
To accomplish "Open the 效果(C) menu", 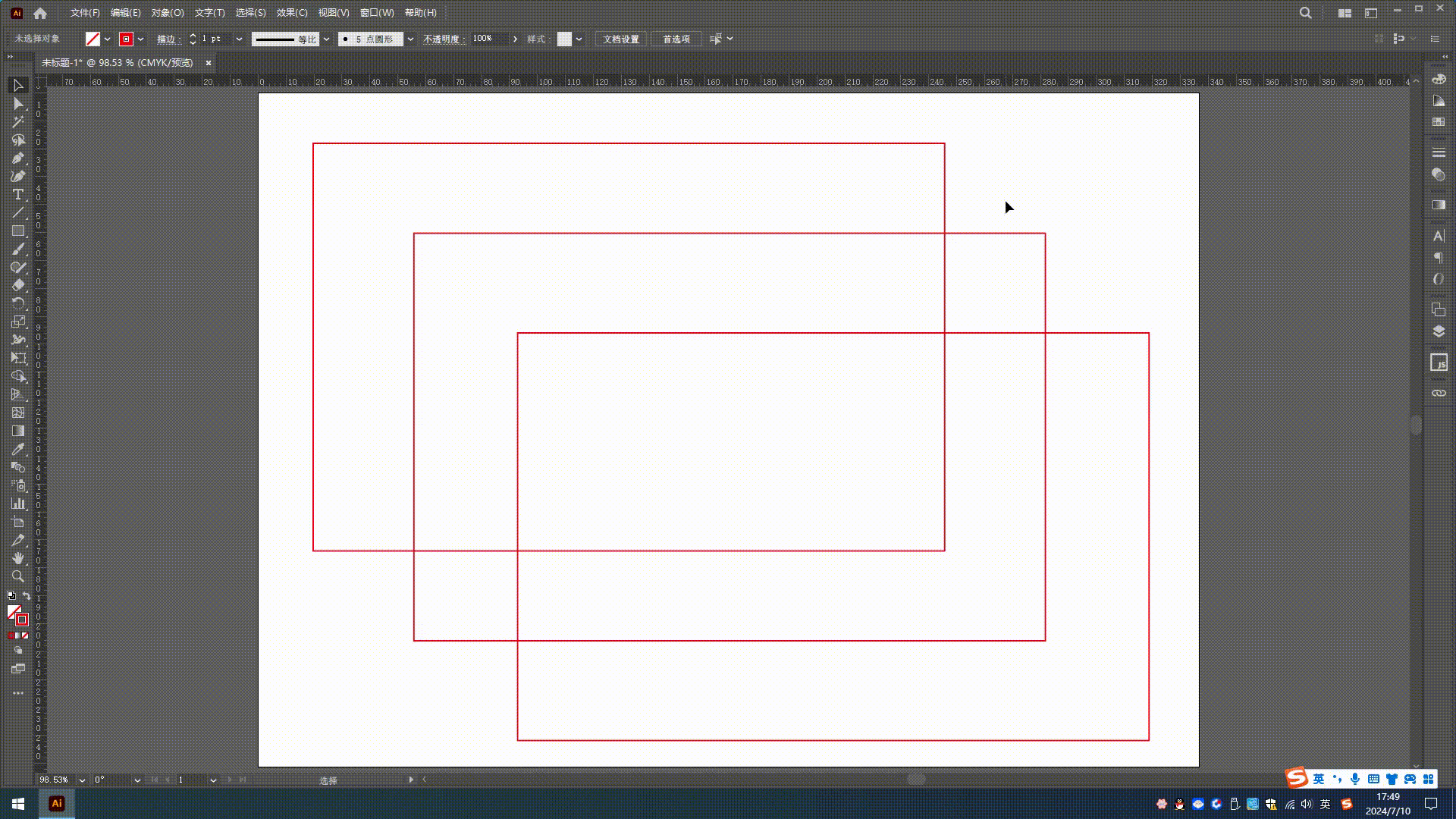I will (292, 13).
